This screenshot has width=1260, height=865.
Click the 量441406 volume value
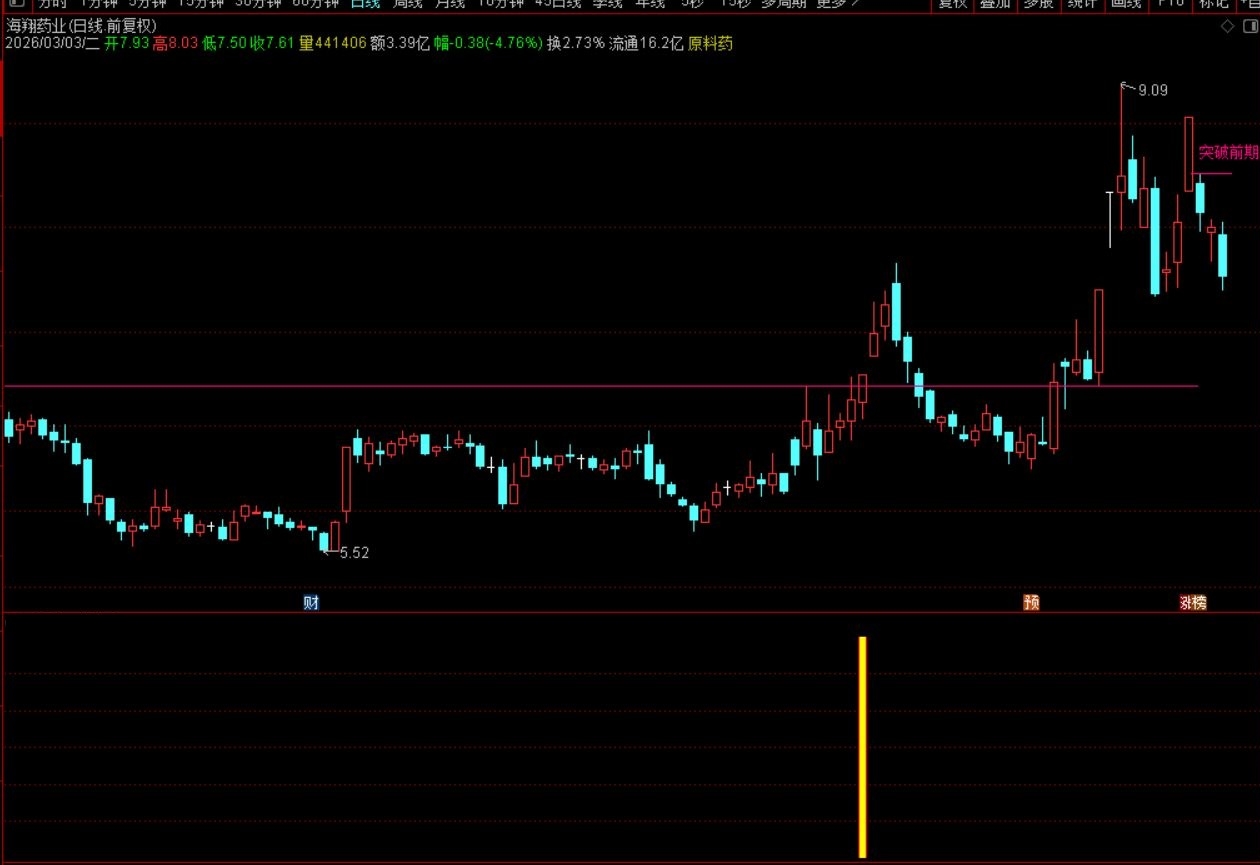pos(331,44)
